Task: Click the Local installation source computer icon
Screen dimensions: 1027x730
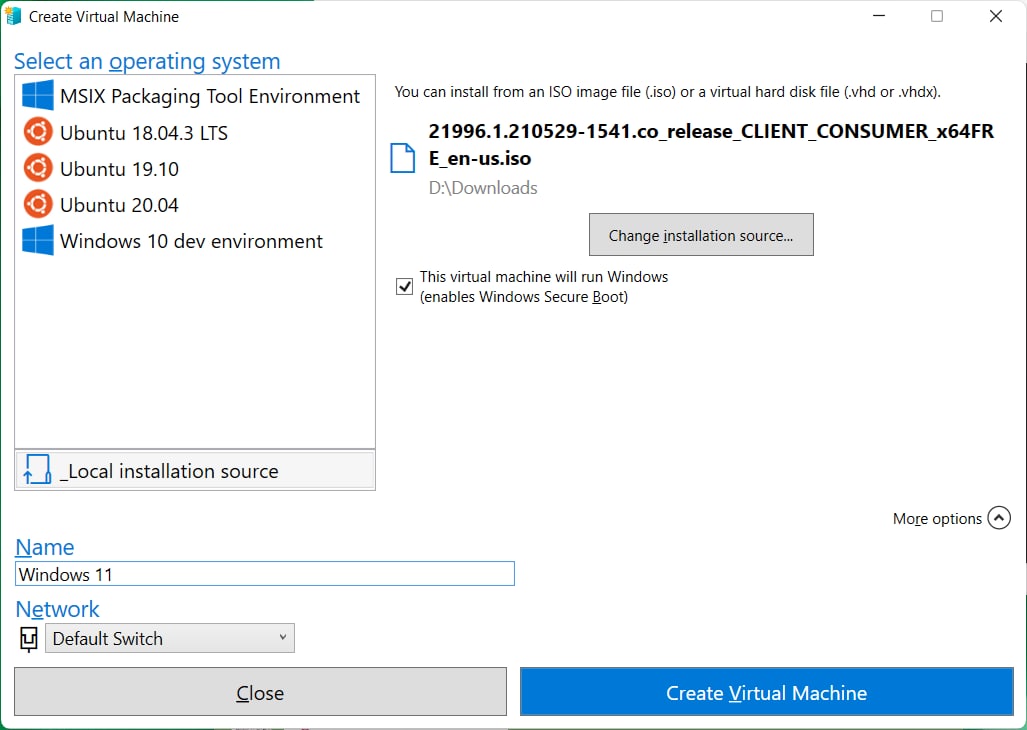Action: pyautogui.click(x=37, y=469)
